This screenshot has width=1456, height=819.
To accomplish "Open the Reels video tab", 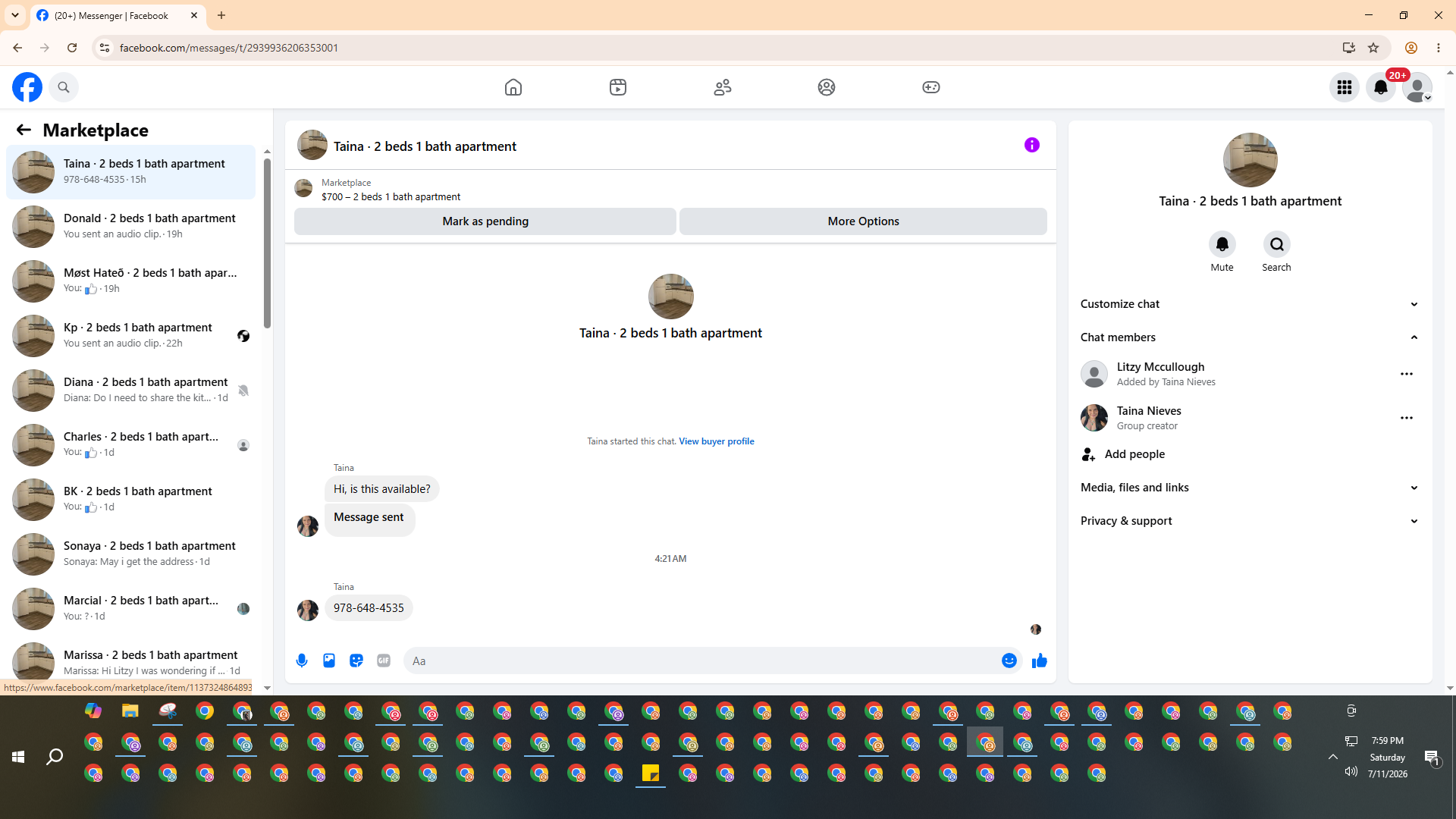I will [618, 87].
